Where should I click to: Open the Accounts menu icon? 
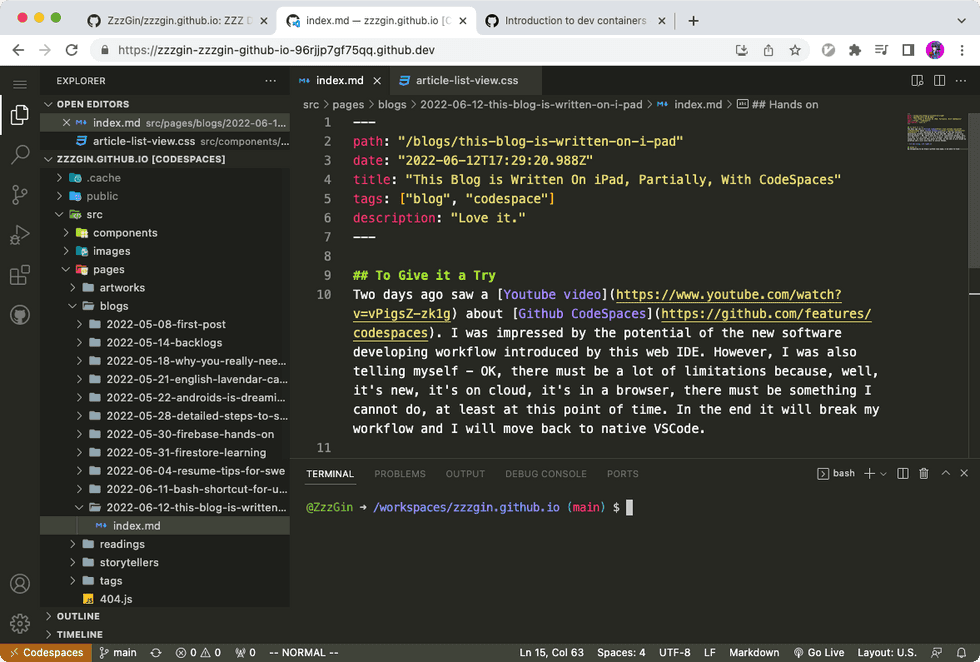19,584
